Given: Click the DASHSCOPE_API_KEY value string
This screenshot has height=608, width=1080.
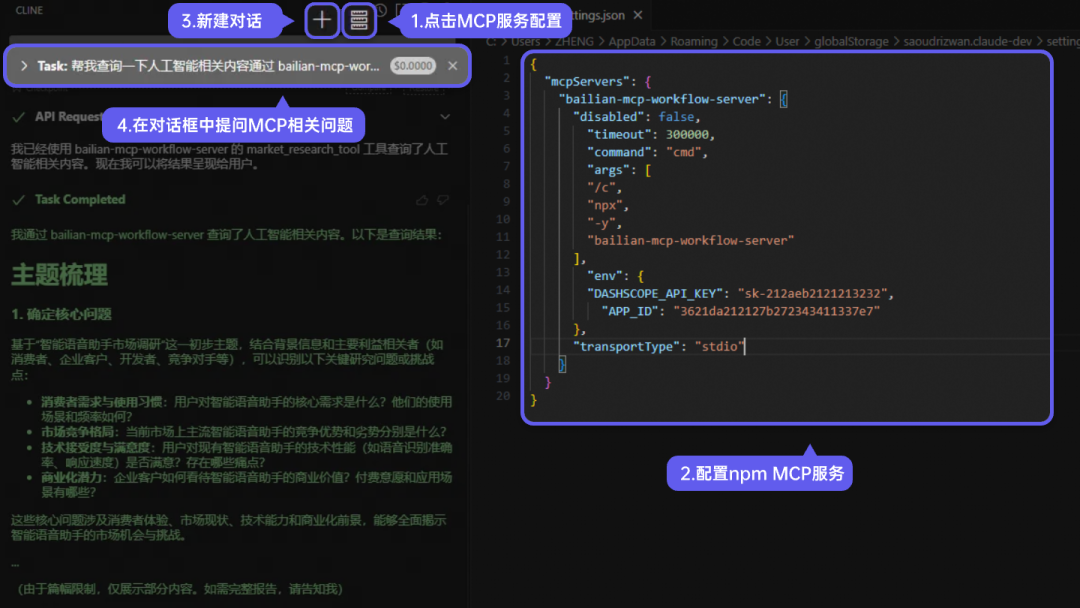Looking at the screenshot, I should pyautogui.click(x=813, y=293).
